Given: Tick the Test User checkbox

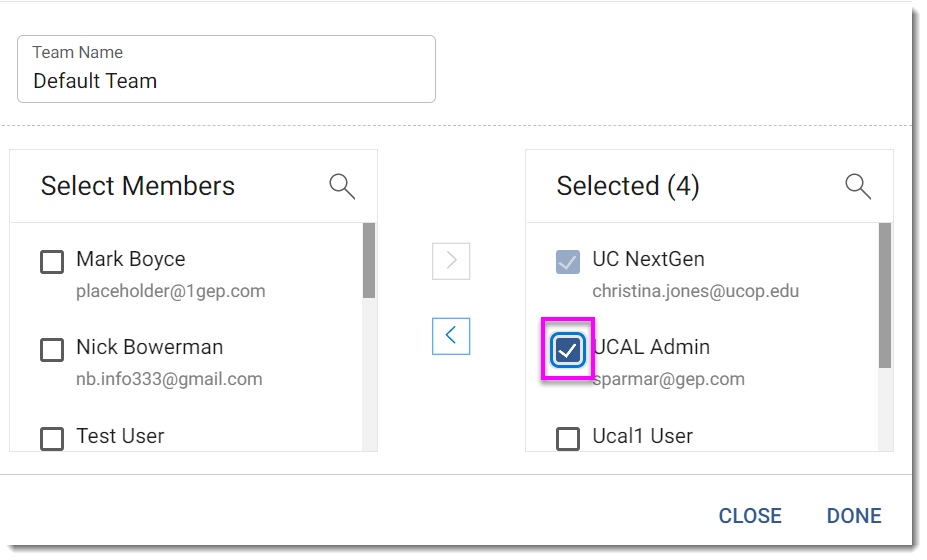Looking at the screenshot, I should click(x=52, y=438).
